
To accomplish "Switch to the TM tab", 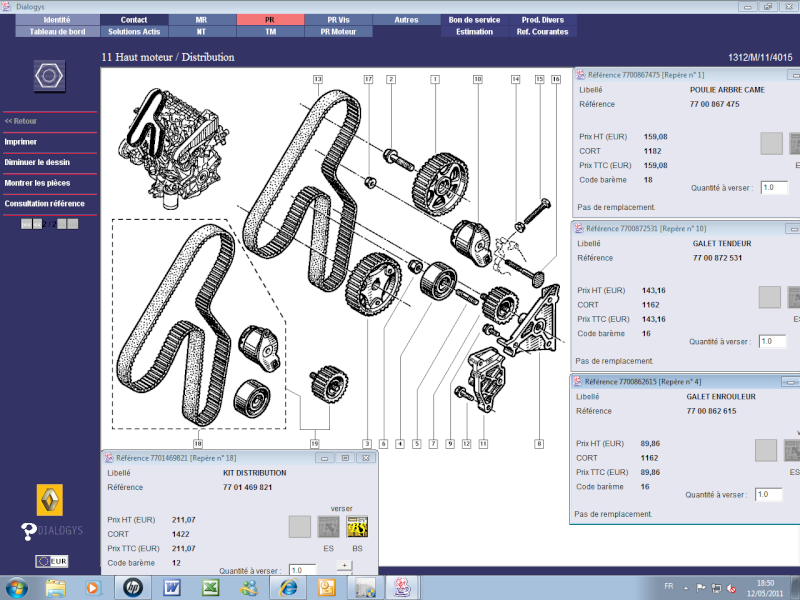I will [270, 32].
